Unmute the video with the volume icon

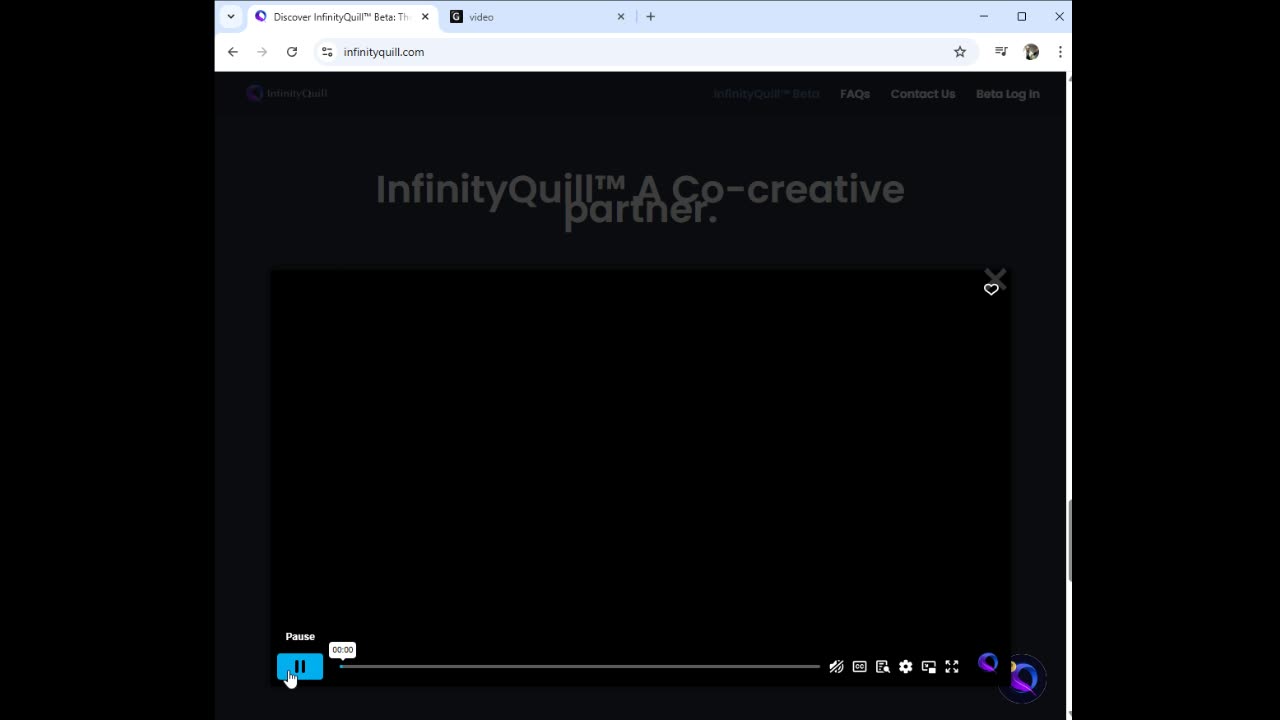point(836,667)
